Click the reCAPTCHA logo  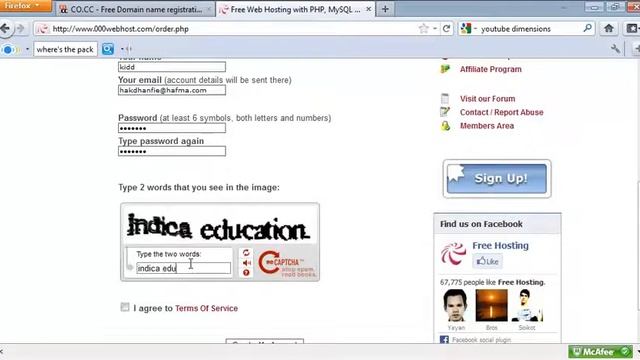pyautogui.click(x=287, y=263)
